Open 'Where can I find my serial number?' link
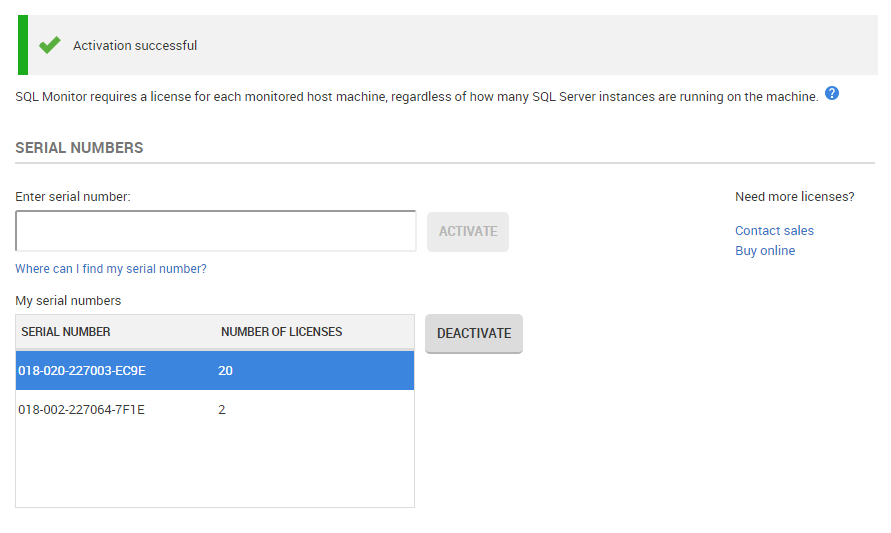Image resolution: width=891 pixels, height=533 pixels. tap(111, 269)
